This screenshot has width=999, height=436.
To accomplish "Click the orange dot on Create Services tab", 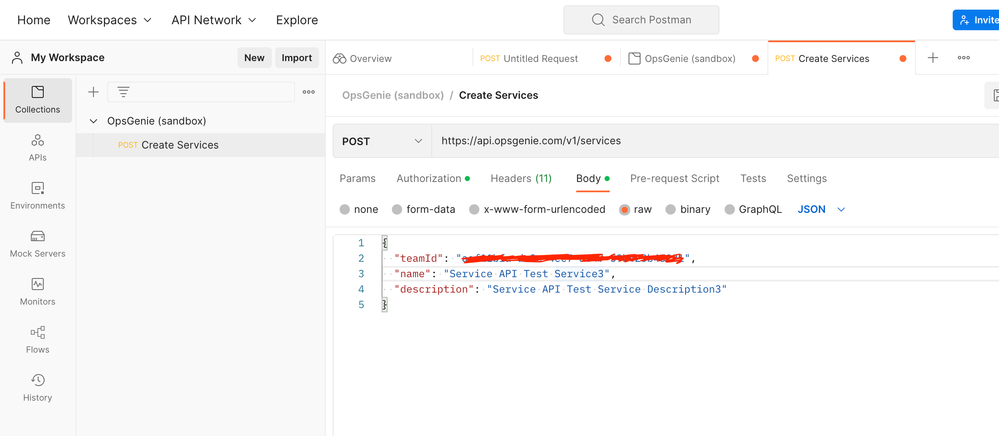I will click(x=903, y=59).
